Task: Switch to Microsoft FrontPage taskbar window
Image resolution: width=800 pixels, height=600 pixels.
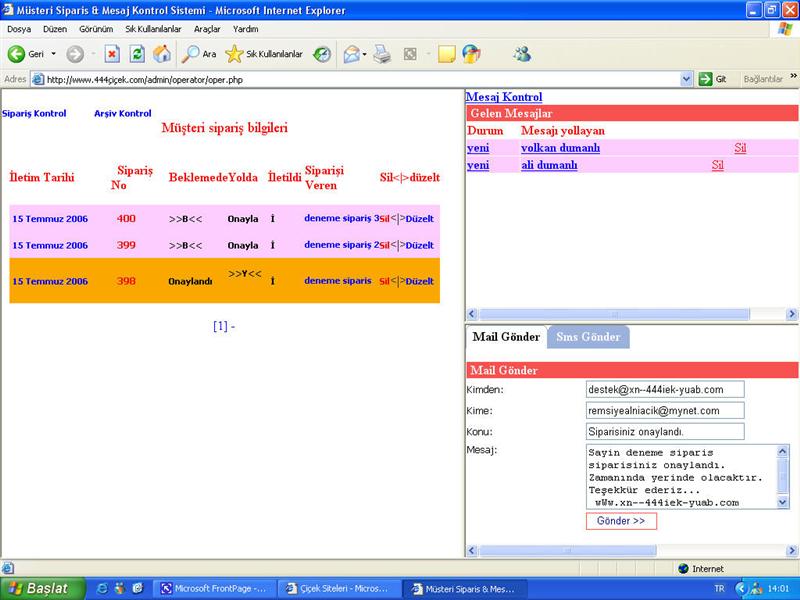Action: tap(215, 589)
